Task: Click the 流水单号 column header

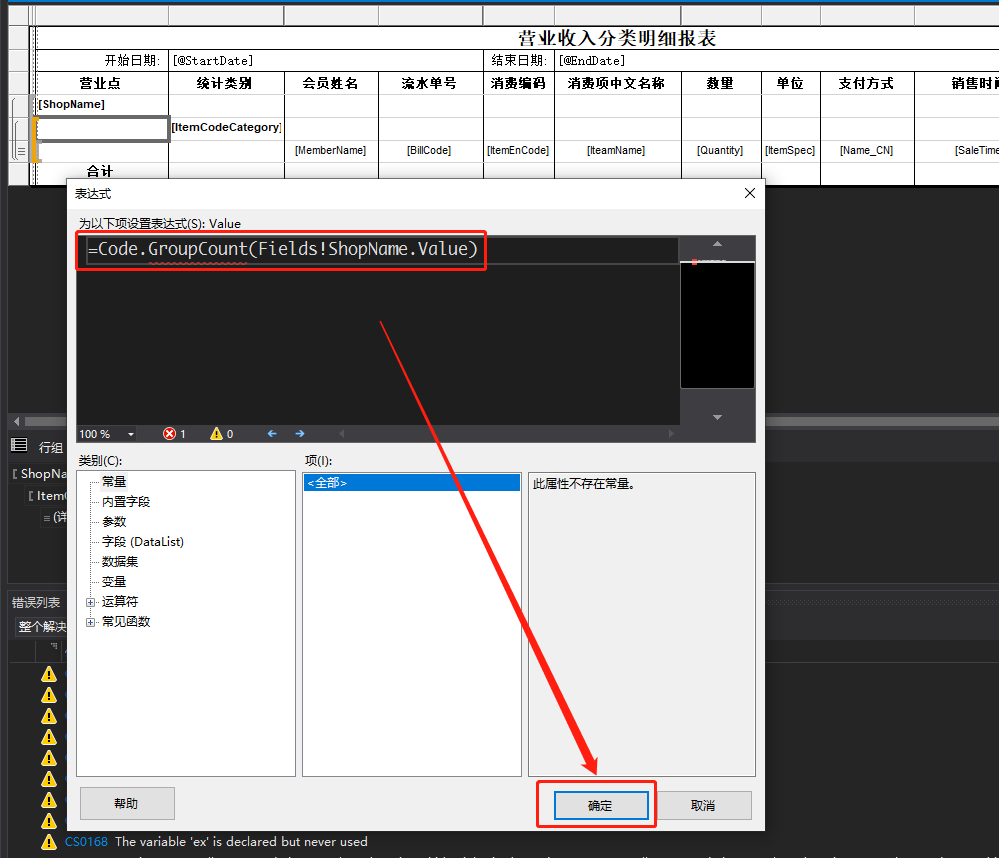Action: [429, 83]
